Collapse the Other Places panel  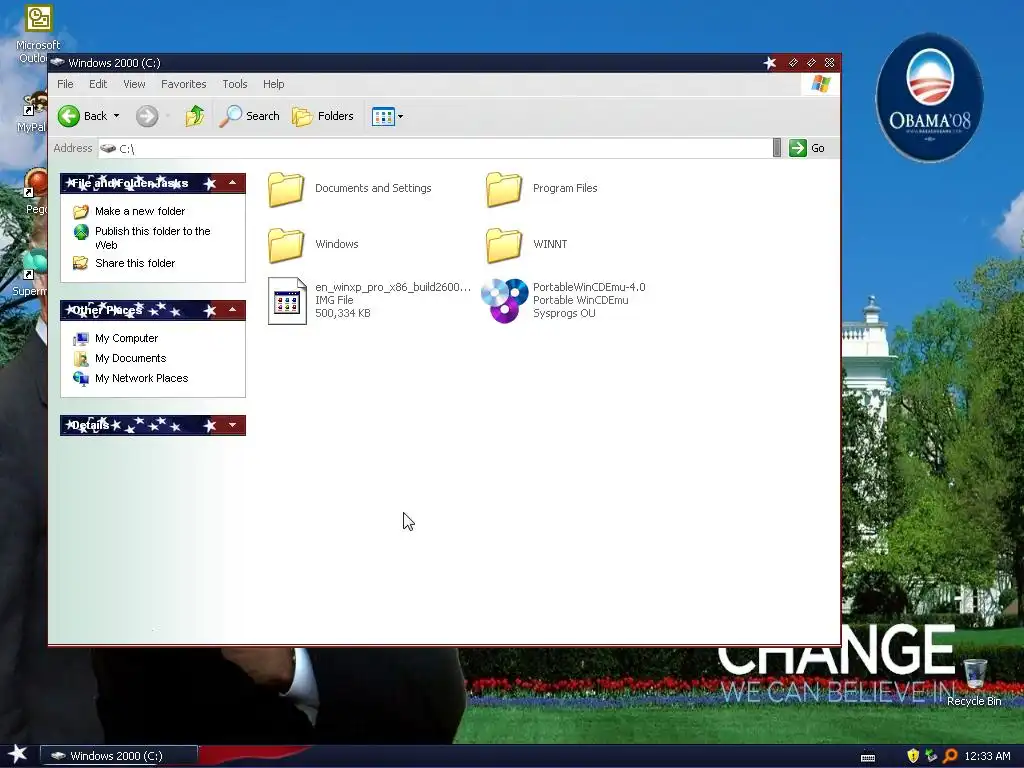tap(232, 310)
